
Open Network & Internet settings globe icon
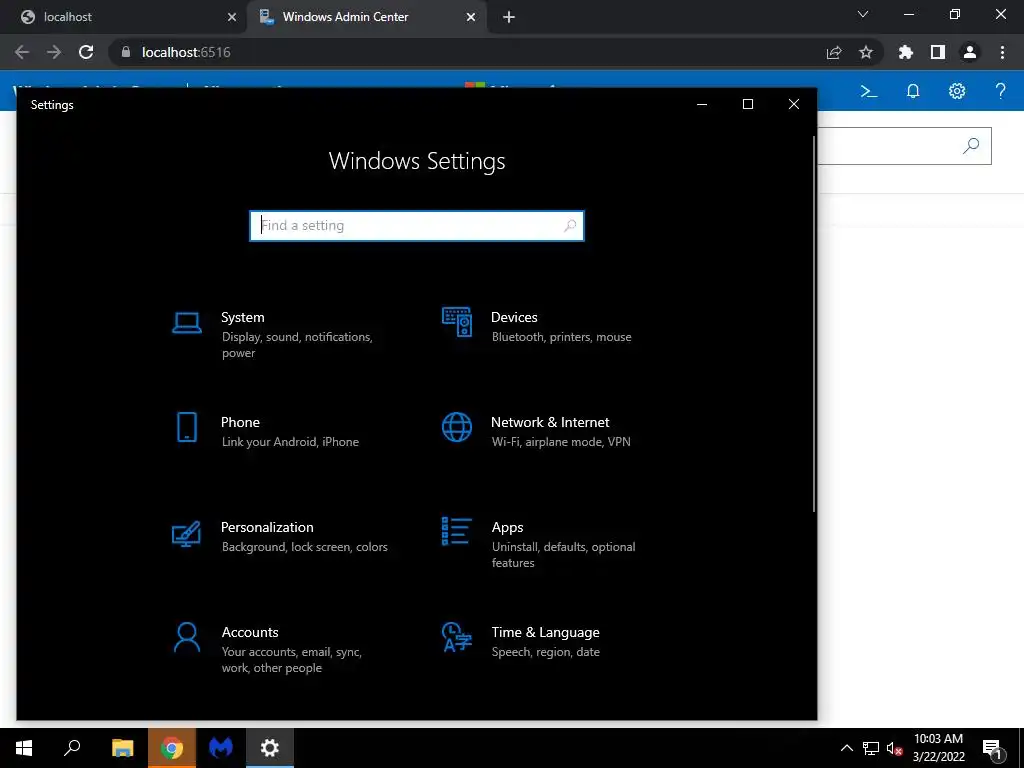point(456,427)
